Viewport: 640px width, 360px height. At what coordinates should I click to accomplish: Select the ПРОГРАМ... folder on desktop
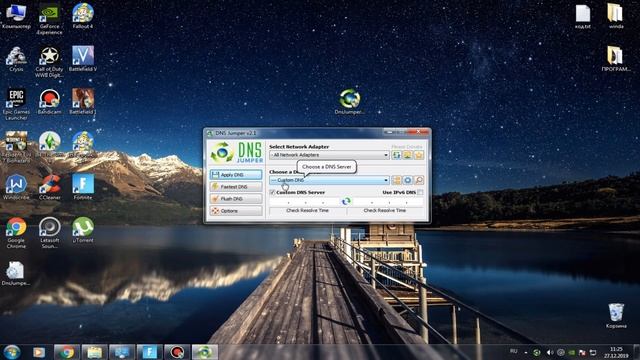coord(616,59)
